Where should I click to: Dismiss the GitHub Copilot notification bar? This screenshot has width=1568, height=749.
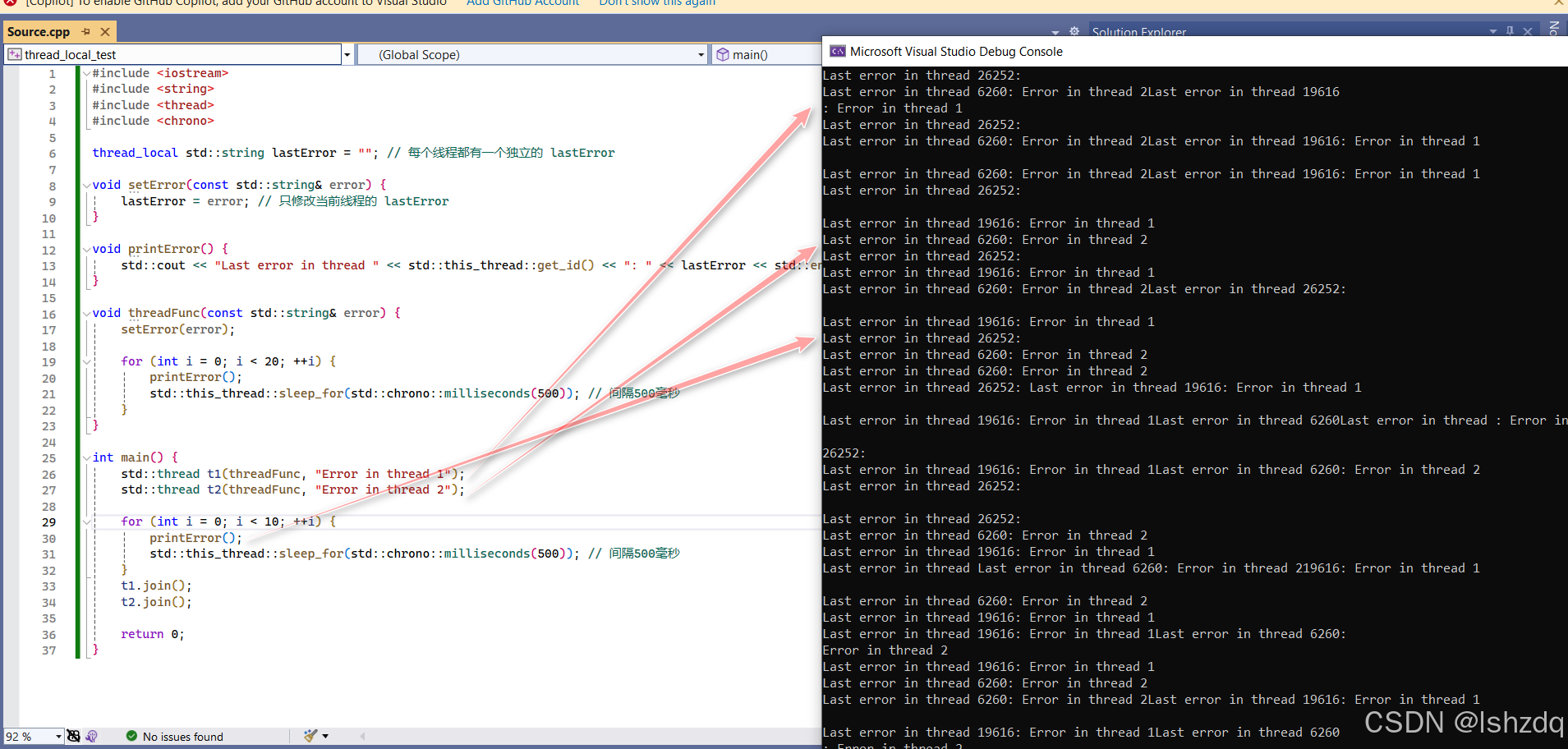tap(1557, 3)
